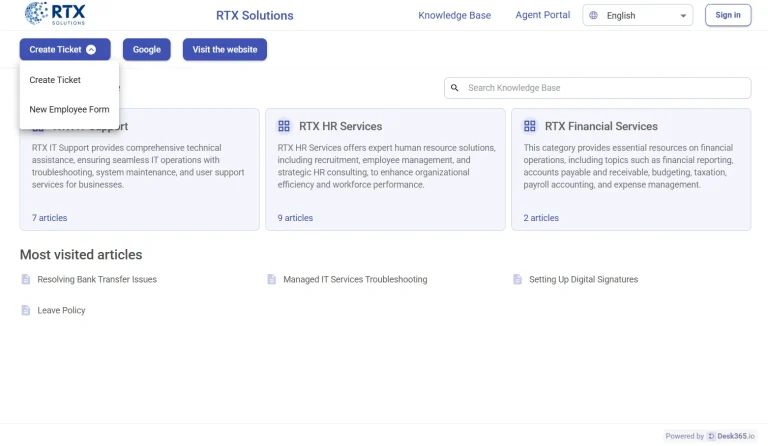Open Setting Up Digital Signatures article
This screenshot has height=446, width=768.
click(x=583, y=279)
